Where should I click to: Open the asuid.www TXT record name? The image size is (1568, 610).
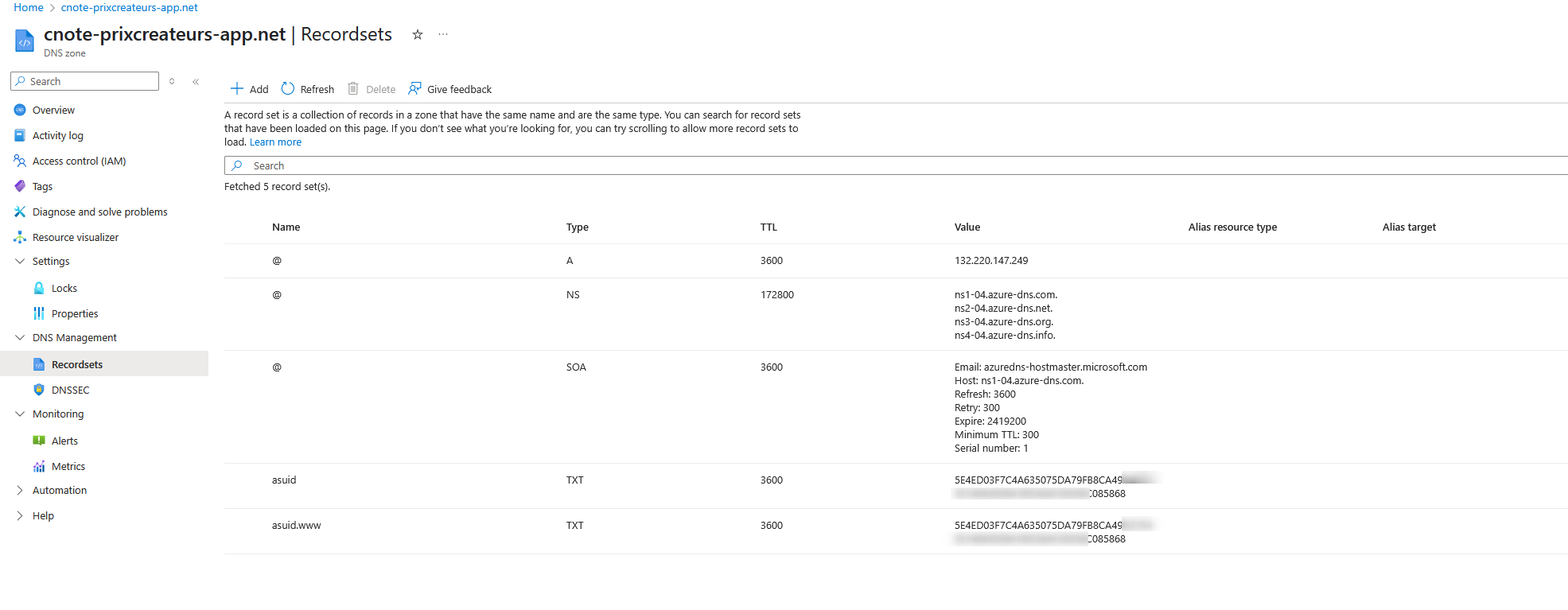(297, 525)
